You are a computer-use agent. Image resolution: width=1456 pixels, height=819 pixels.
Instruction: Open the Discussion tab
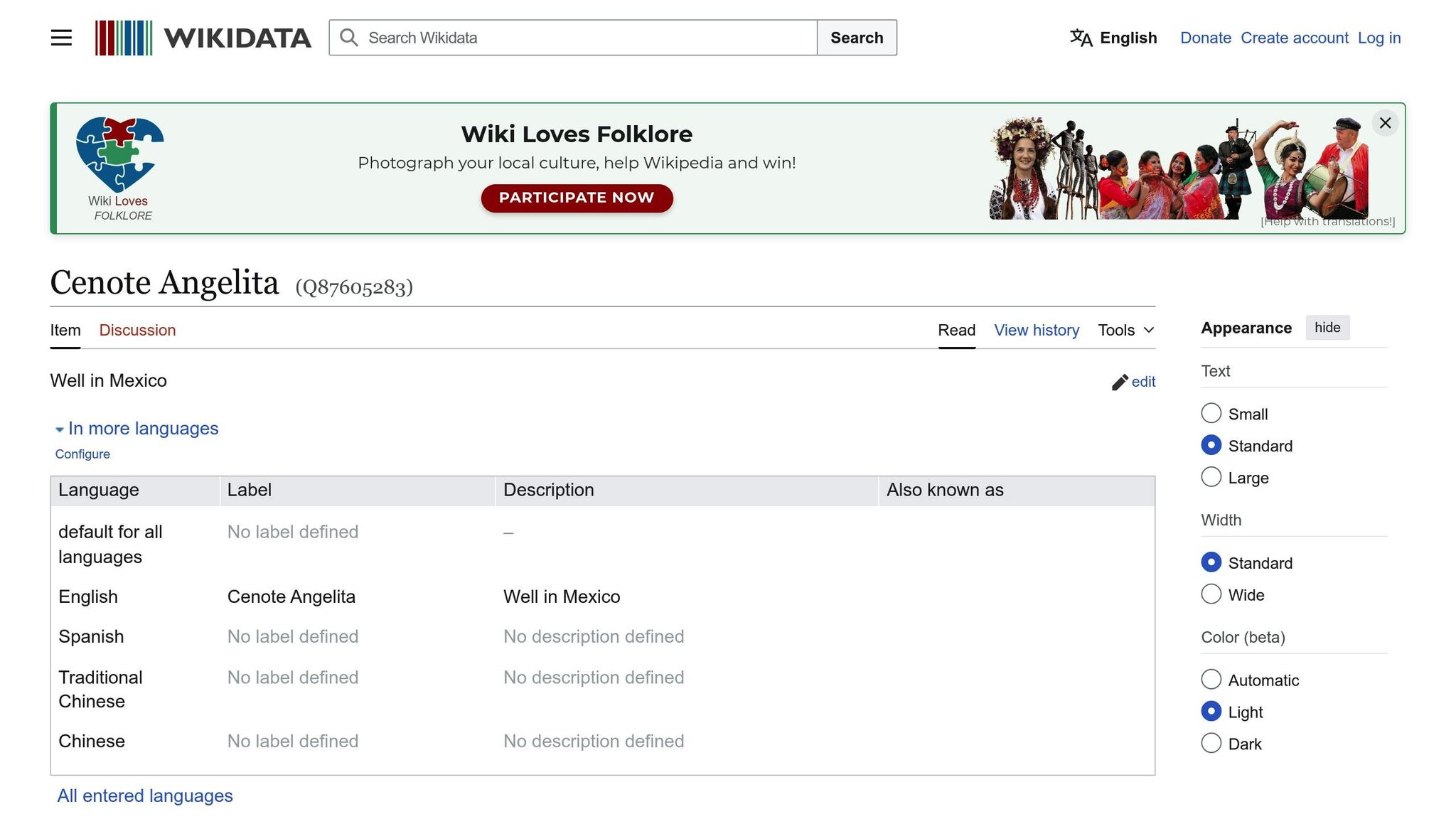pos(137,330)
